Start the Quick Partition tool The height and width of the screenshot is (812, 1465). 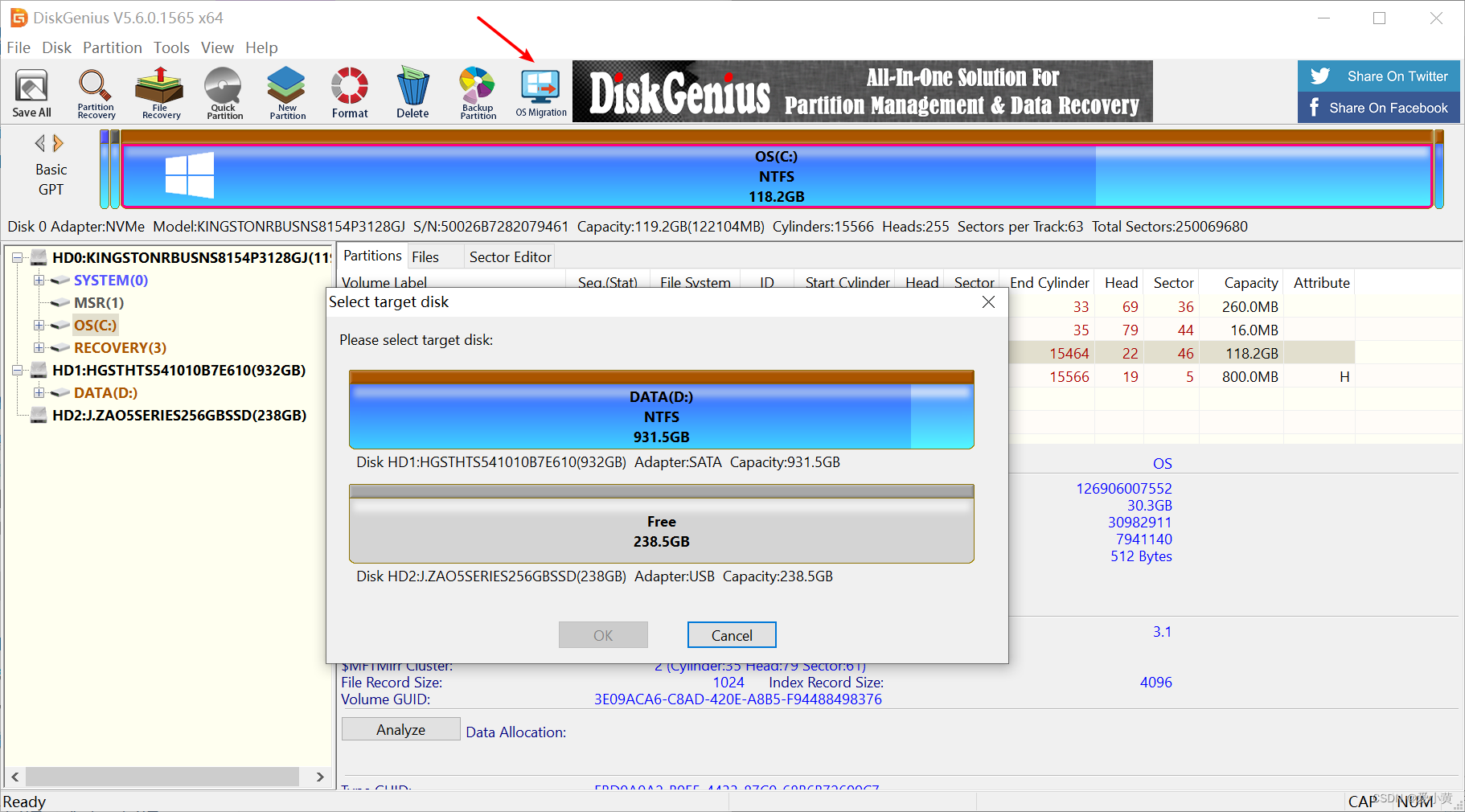224,93
